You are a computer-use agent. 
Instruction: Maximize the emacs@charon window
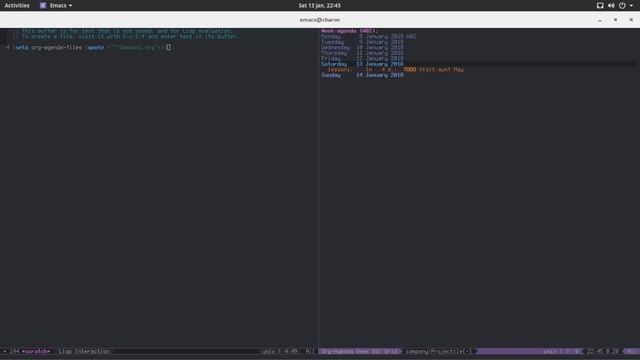616,20
